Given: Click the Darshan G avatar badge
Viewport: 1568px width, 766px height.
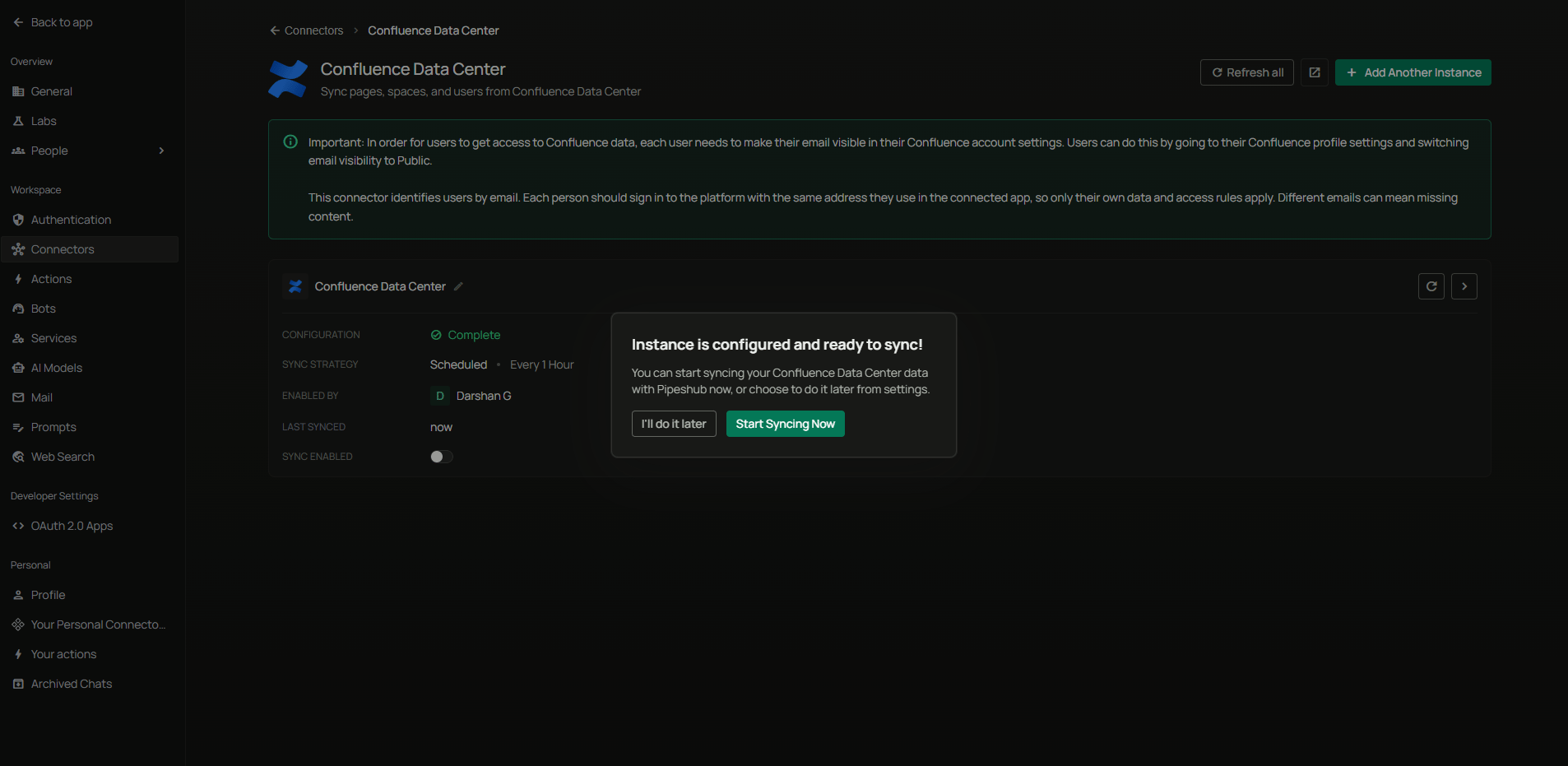Looking at the screenshot, I should click(440, 396).
